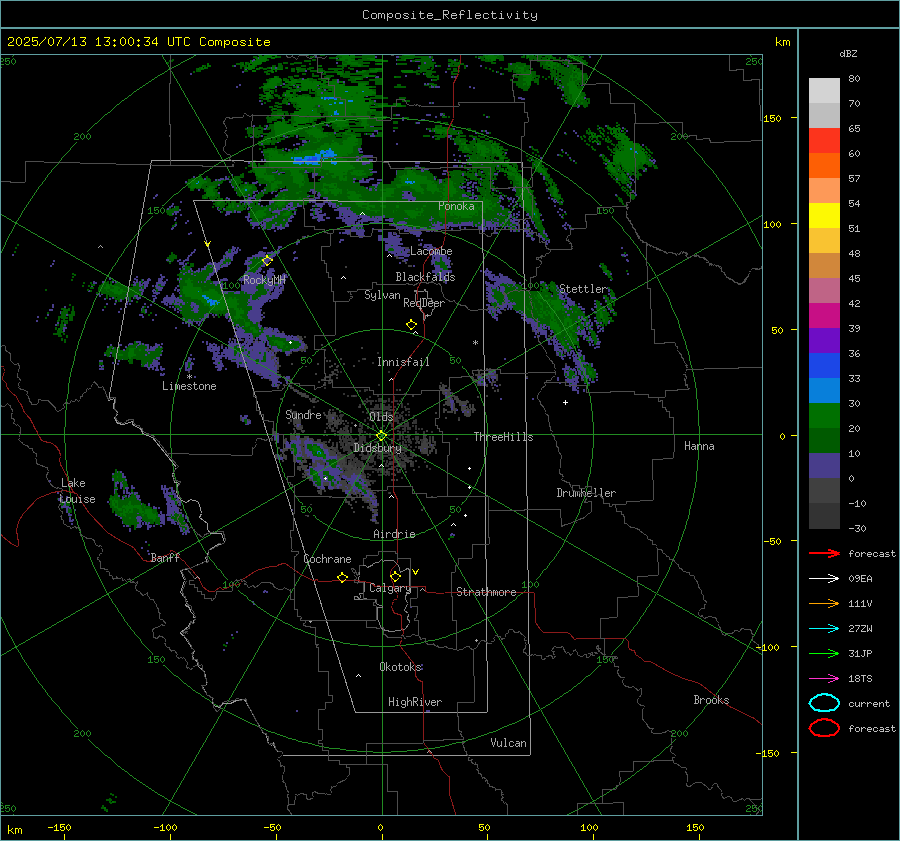
Task: Click the Hanna label
Action: pos(699,446)
